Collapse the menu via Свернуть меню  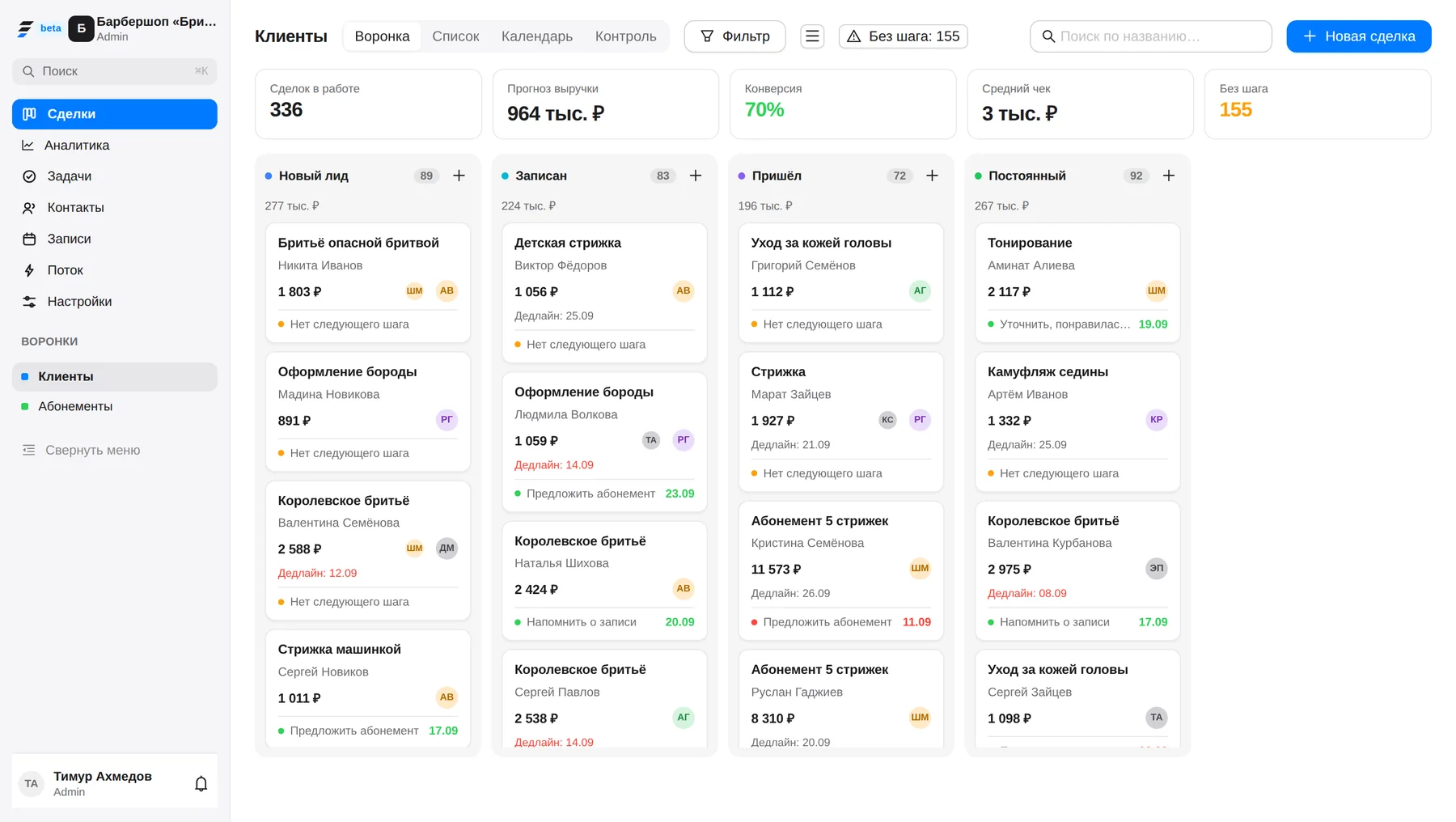(x=115, y=451)
